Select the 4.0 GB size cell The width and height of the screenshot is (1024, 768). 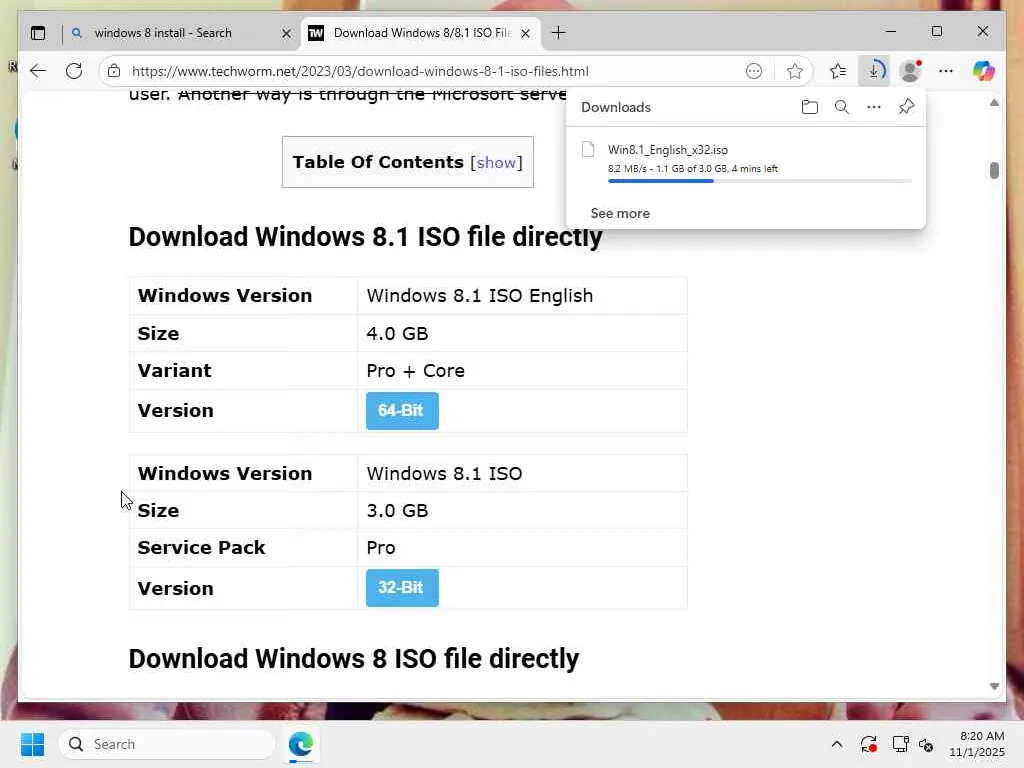point(522,333)
